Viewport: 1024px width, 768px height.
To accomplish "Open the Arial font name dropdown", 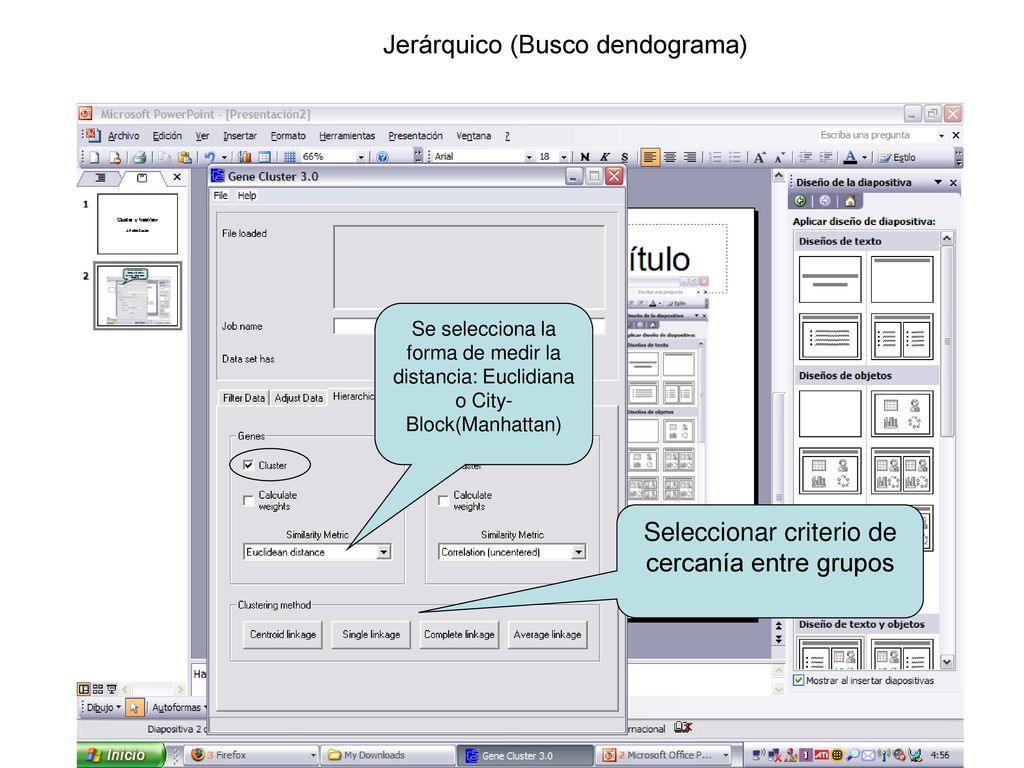I will tap(529, 157).
